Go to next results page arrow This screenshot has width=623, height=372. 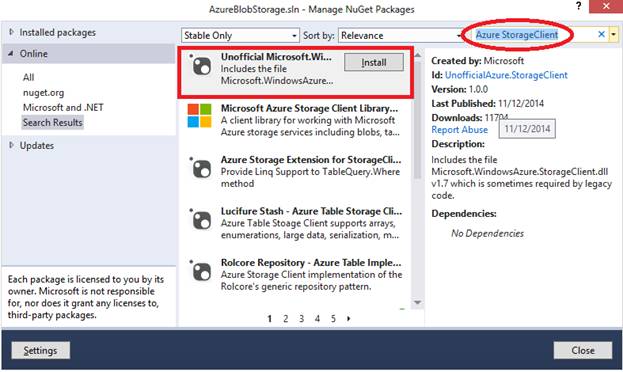(x=348, y=318)
